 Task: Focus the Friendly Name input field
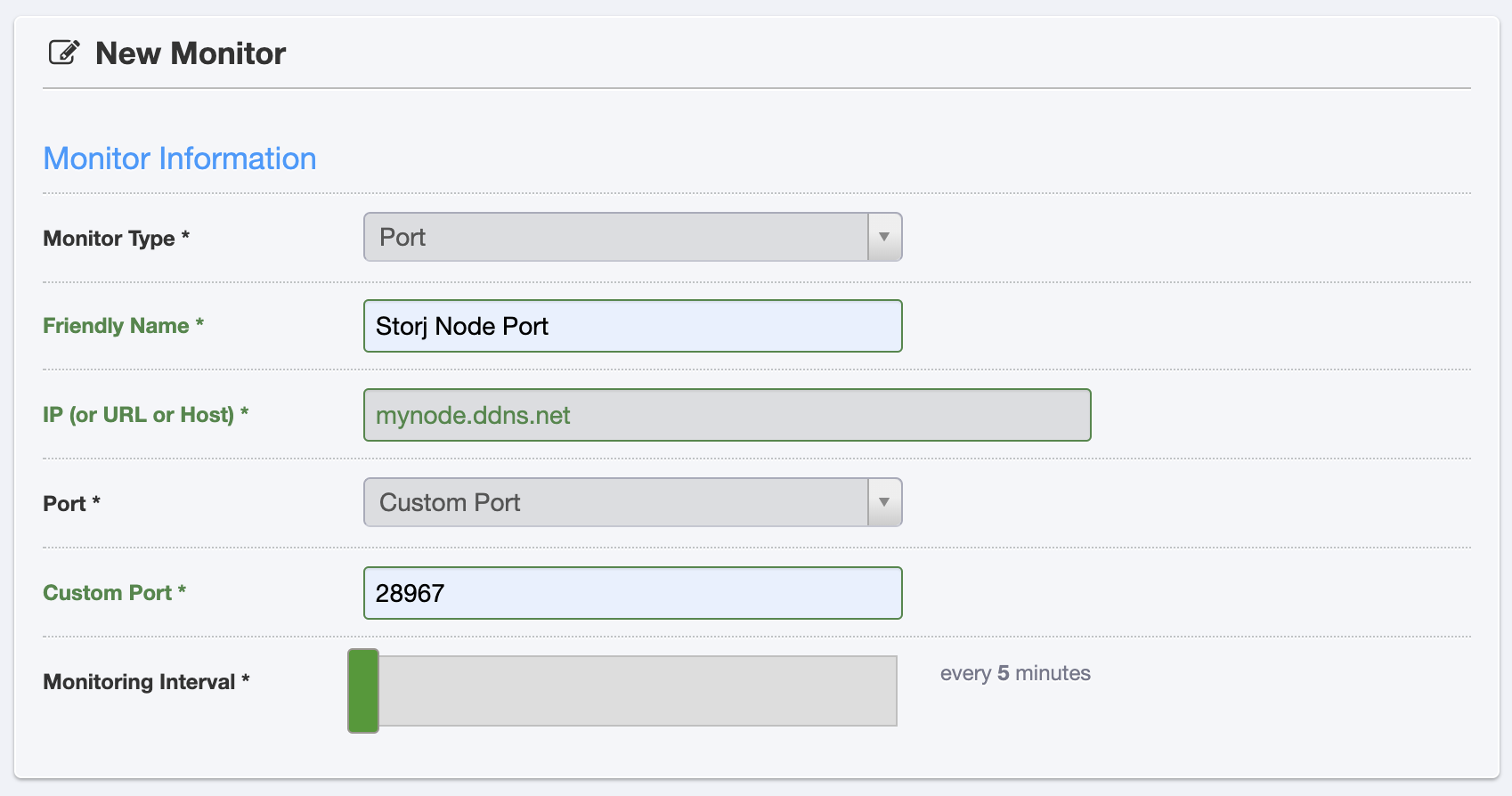633,326
